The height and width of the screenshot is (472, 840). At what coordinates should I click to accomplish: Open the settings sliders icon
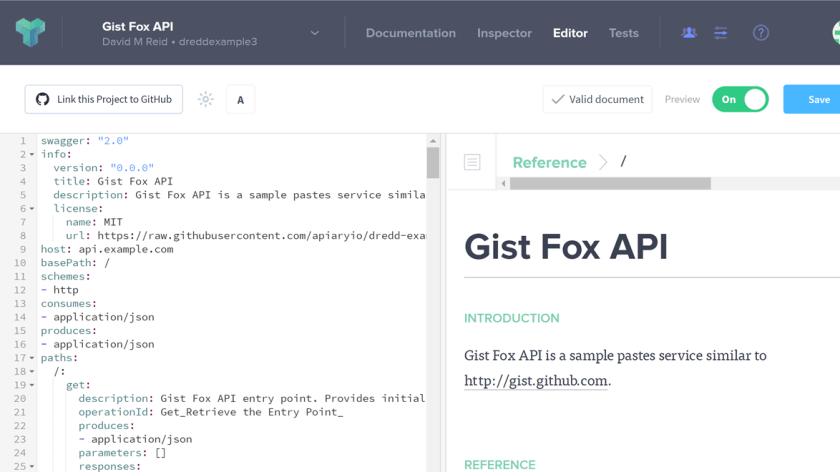point(721,33)
